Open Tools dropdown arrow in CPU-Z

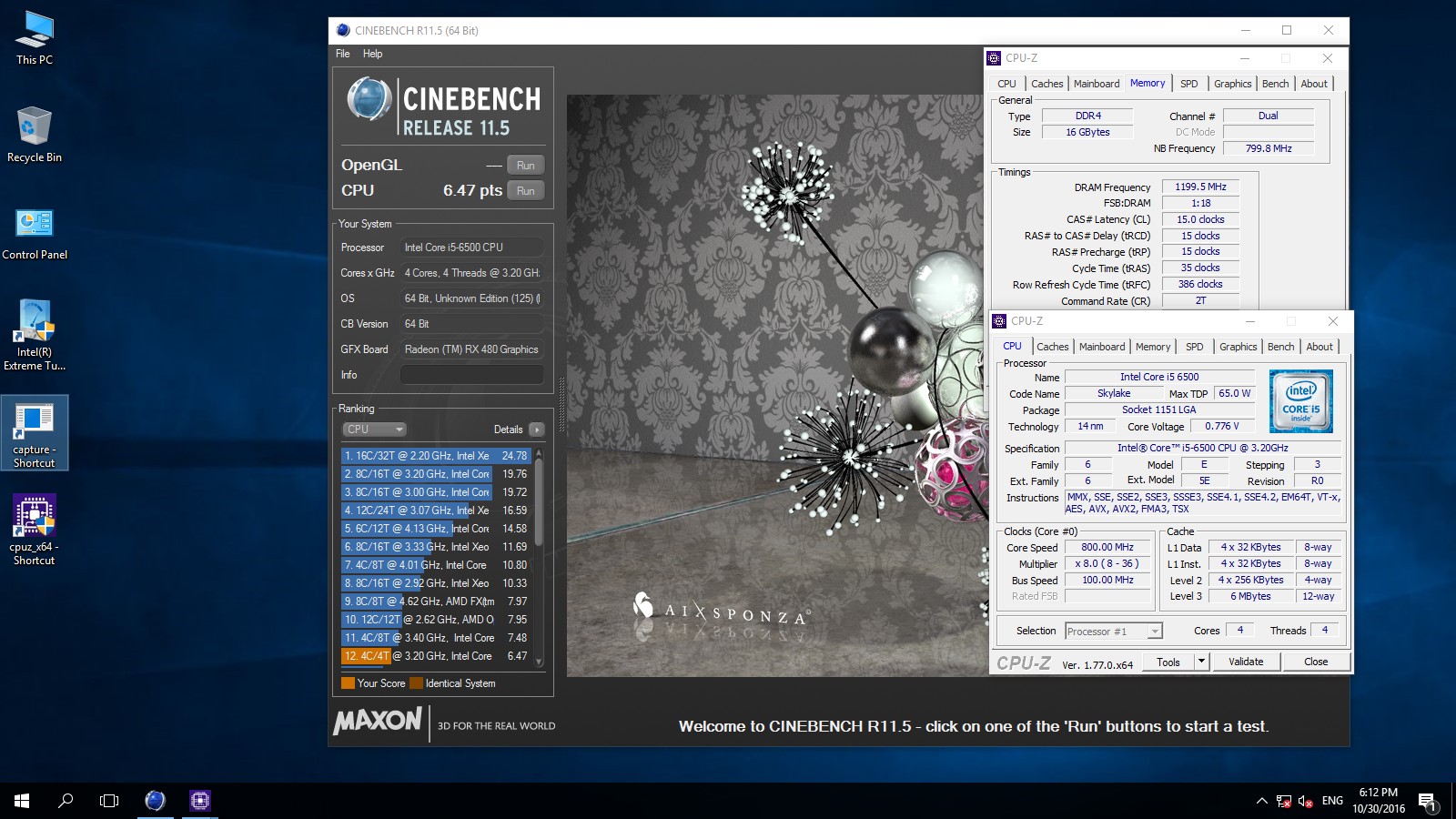point(1201,662)
